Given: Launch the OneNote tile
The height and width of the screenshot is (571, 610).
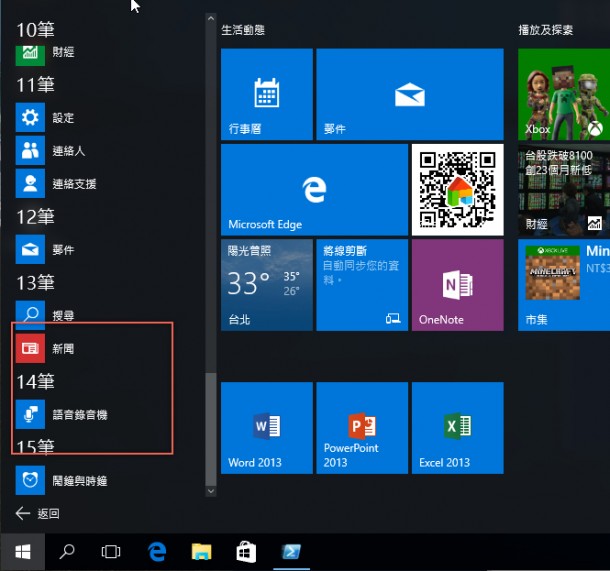Looking at the screenshot, I should point(458,285).
